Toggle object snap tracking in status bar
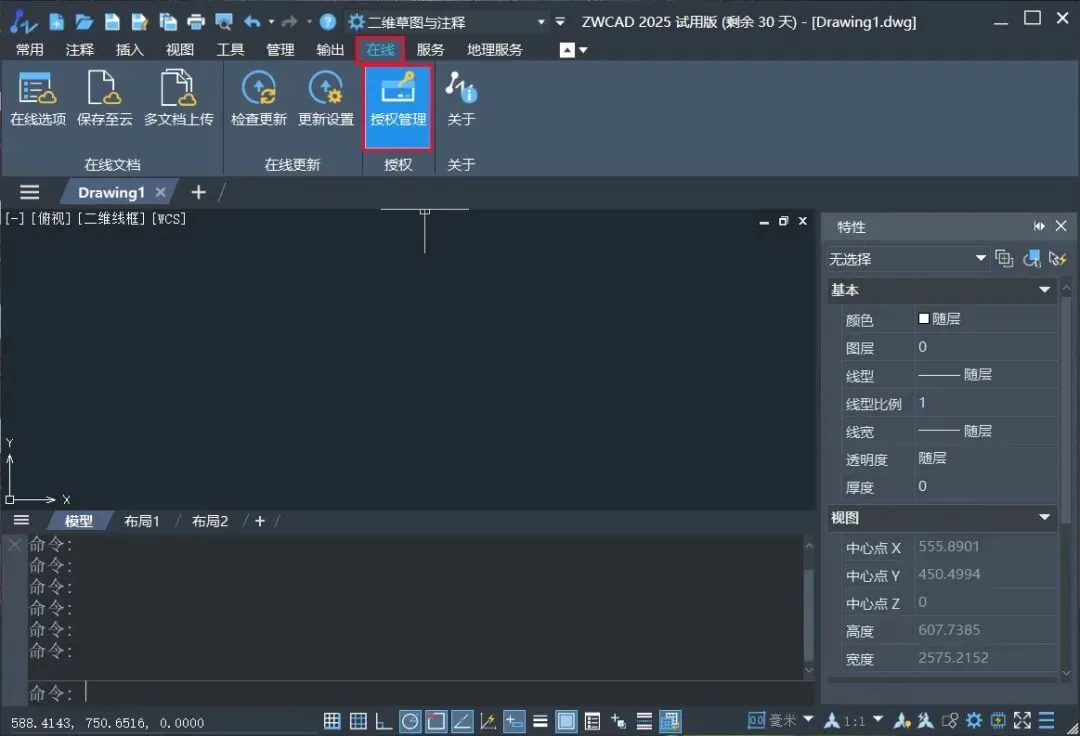 (461, 721)
